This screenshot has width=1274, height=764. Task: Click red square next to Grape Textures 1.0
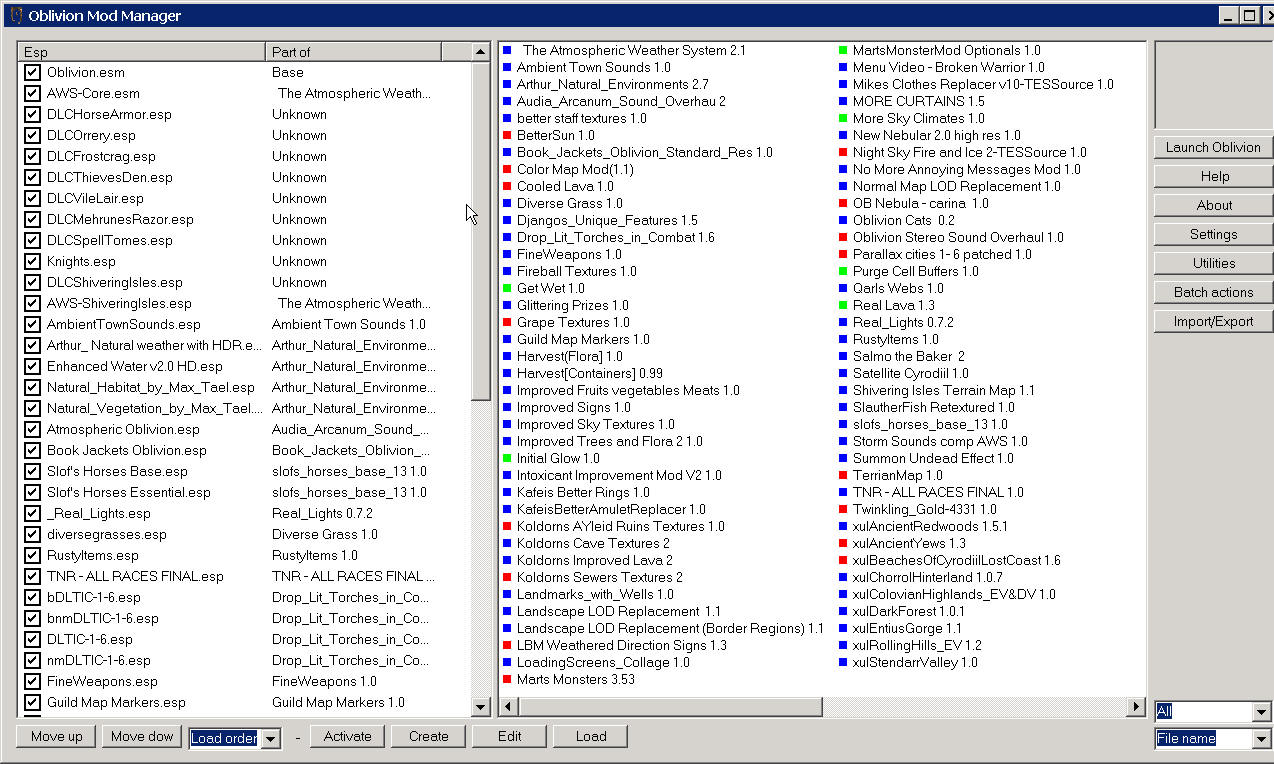507,322
